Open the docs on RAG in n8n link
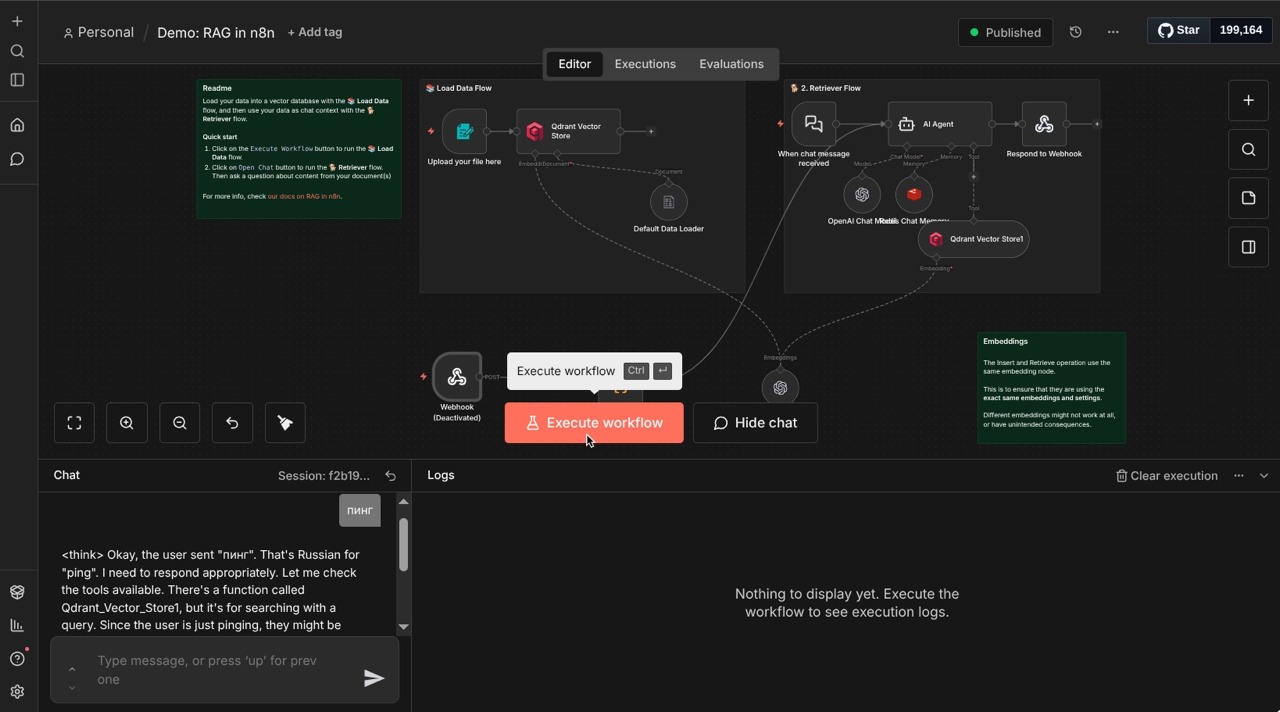 [x=304, y=196]
